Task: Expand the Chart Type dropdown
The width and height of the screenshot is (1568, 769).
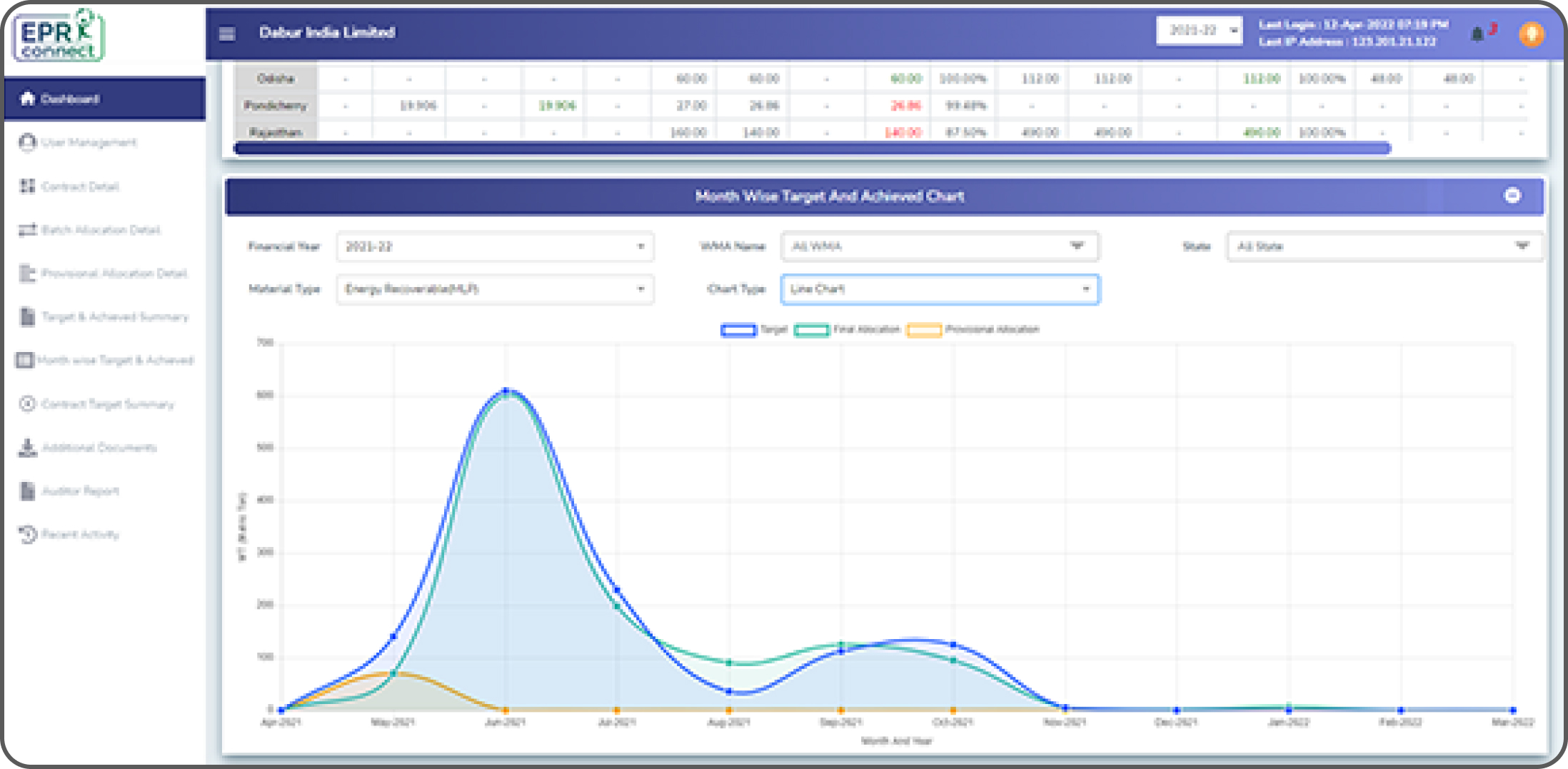Action: [x=940, y=289]
